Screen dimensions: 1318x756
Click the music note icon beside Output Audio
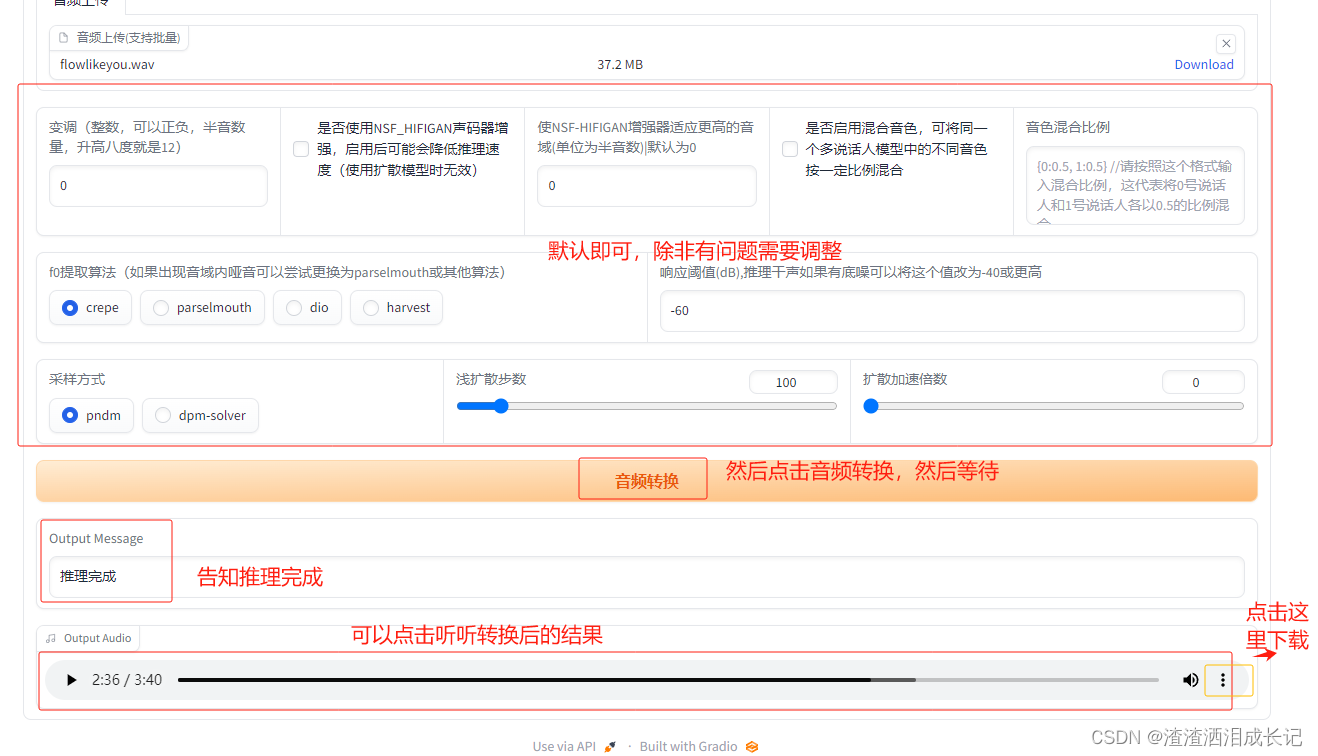(x=51, y=638)
